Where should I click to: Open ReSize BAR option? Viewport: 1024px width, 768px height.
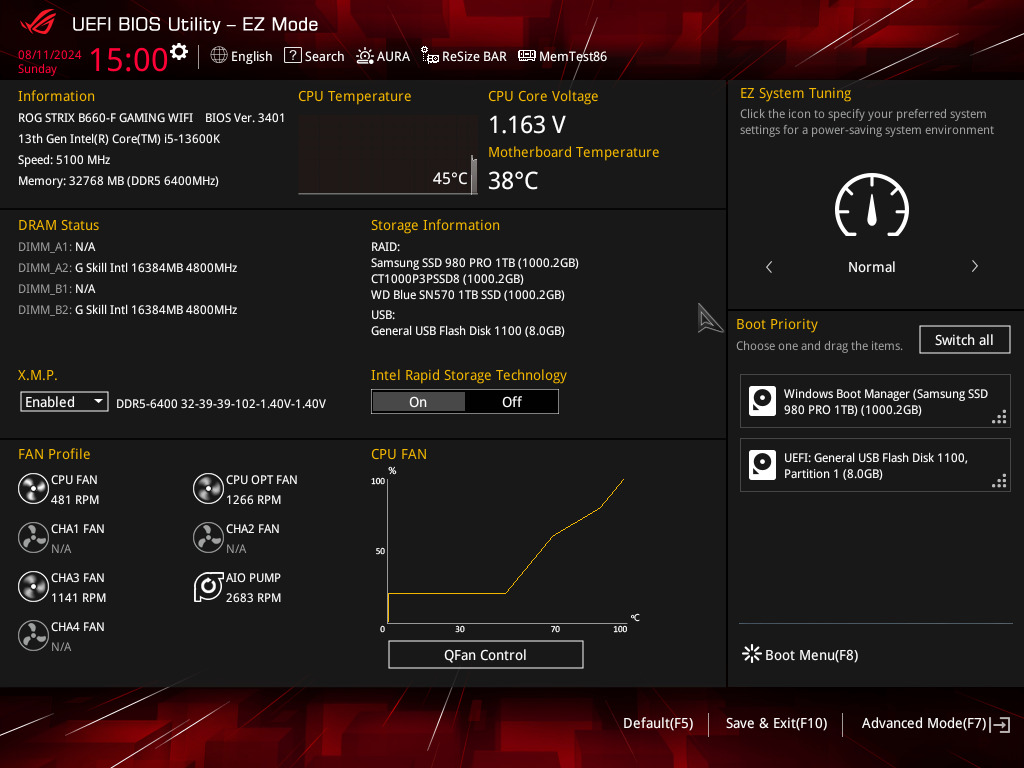[474, 56]
